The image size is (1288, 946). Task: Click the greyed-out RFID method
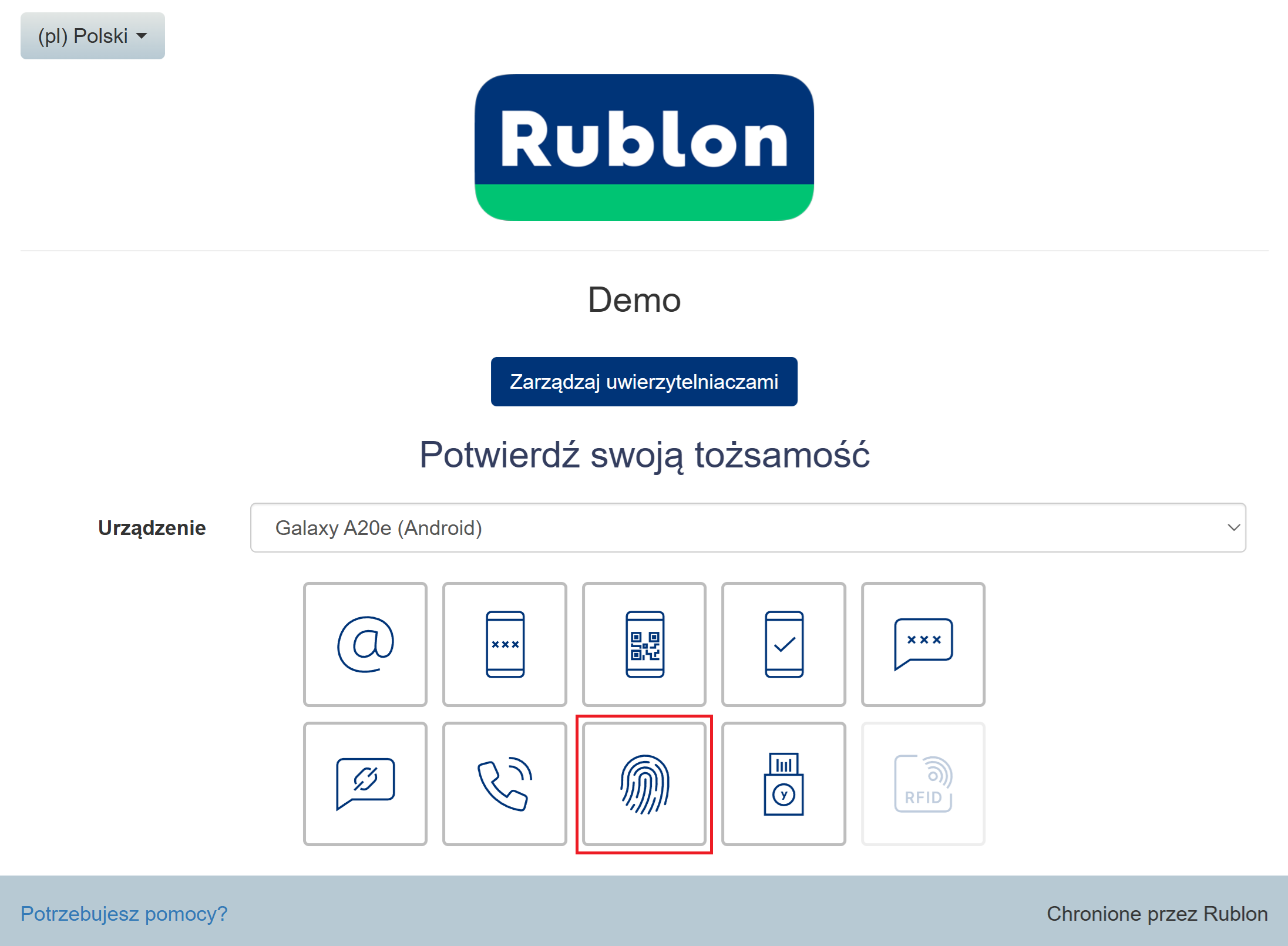coord(923,784)
